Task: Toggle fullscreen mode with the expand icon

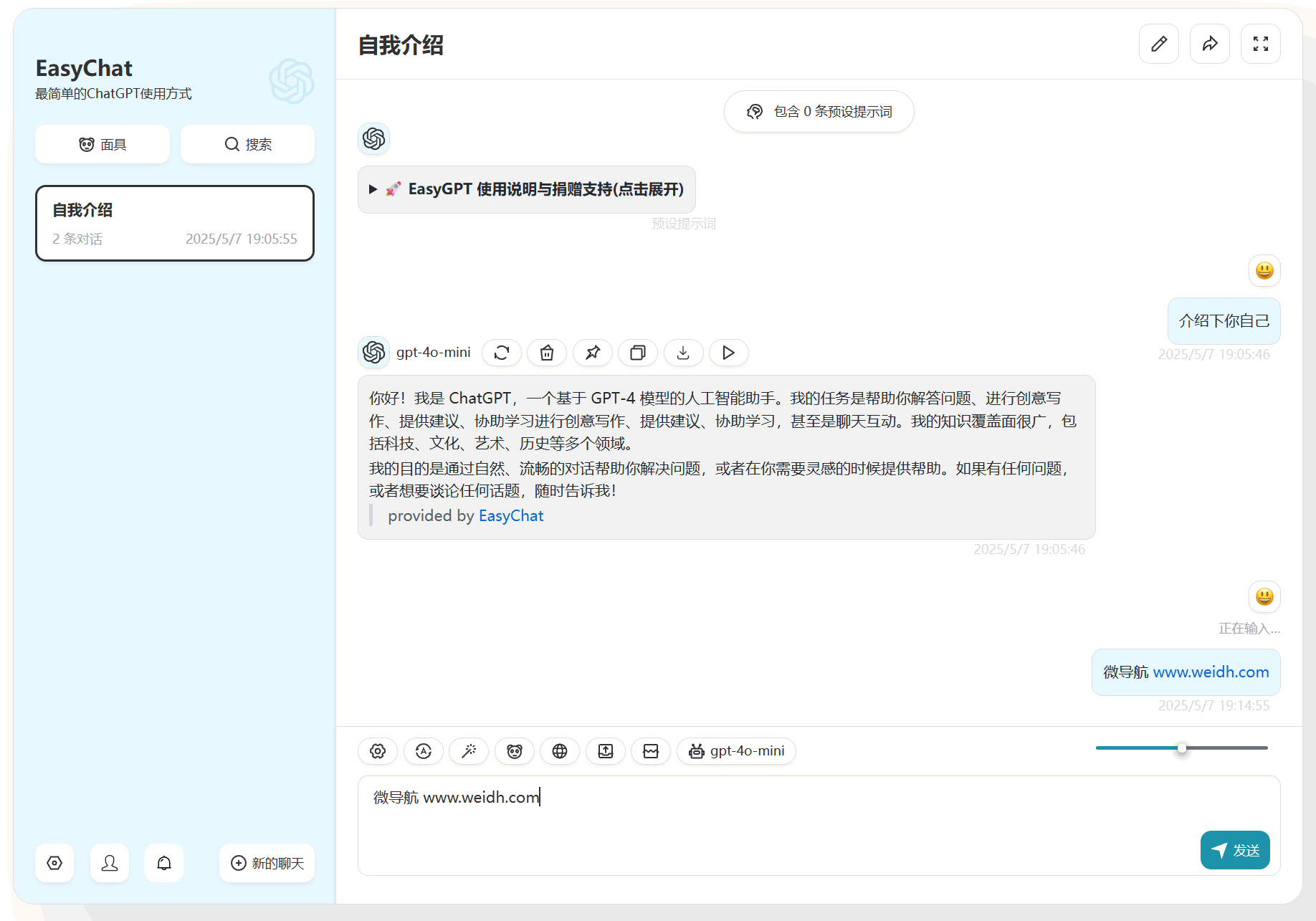Action: coord(1260,44)
